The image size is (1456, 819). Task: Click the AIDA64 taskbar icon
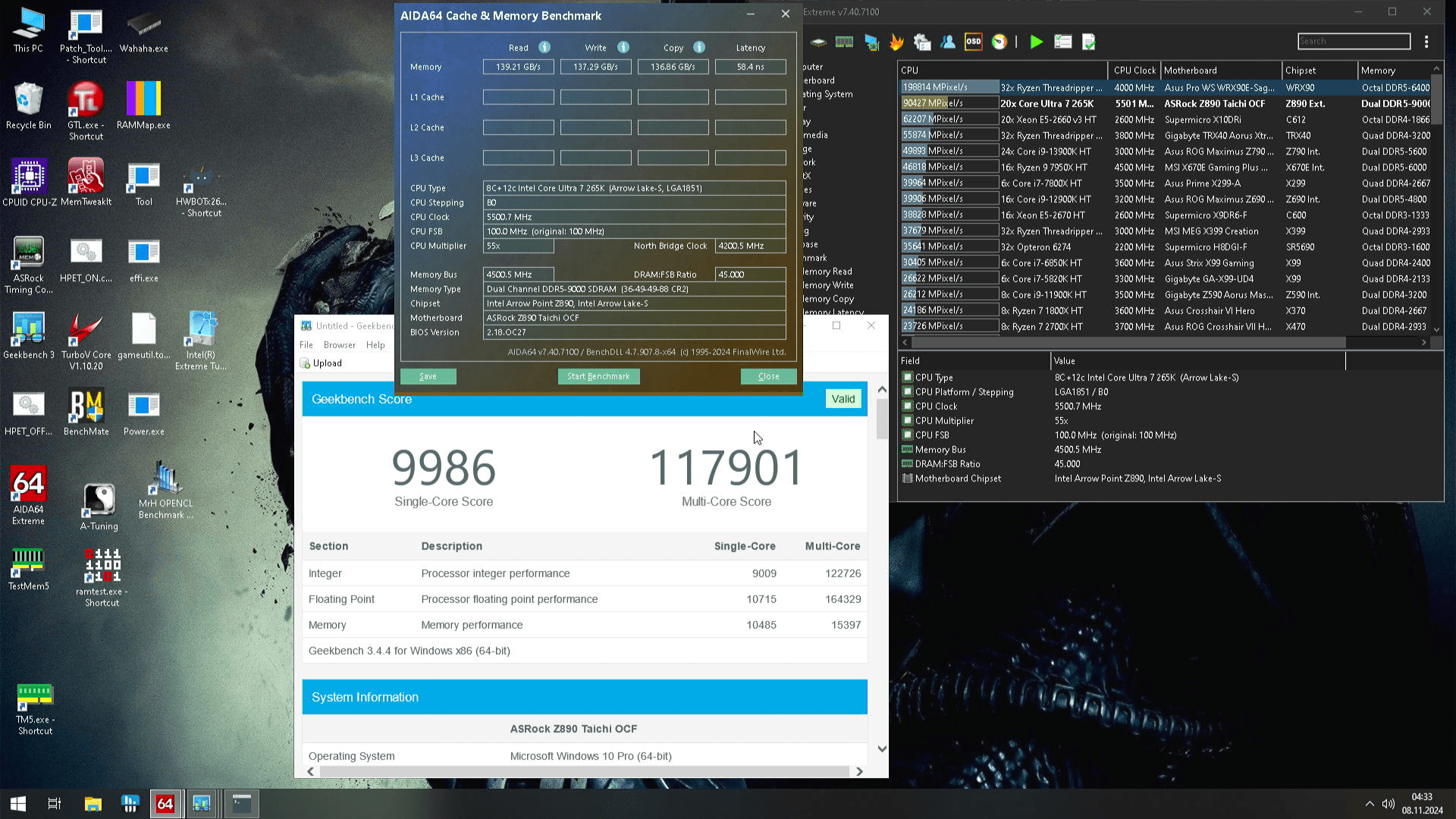coord(165,803)
